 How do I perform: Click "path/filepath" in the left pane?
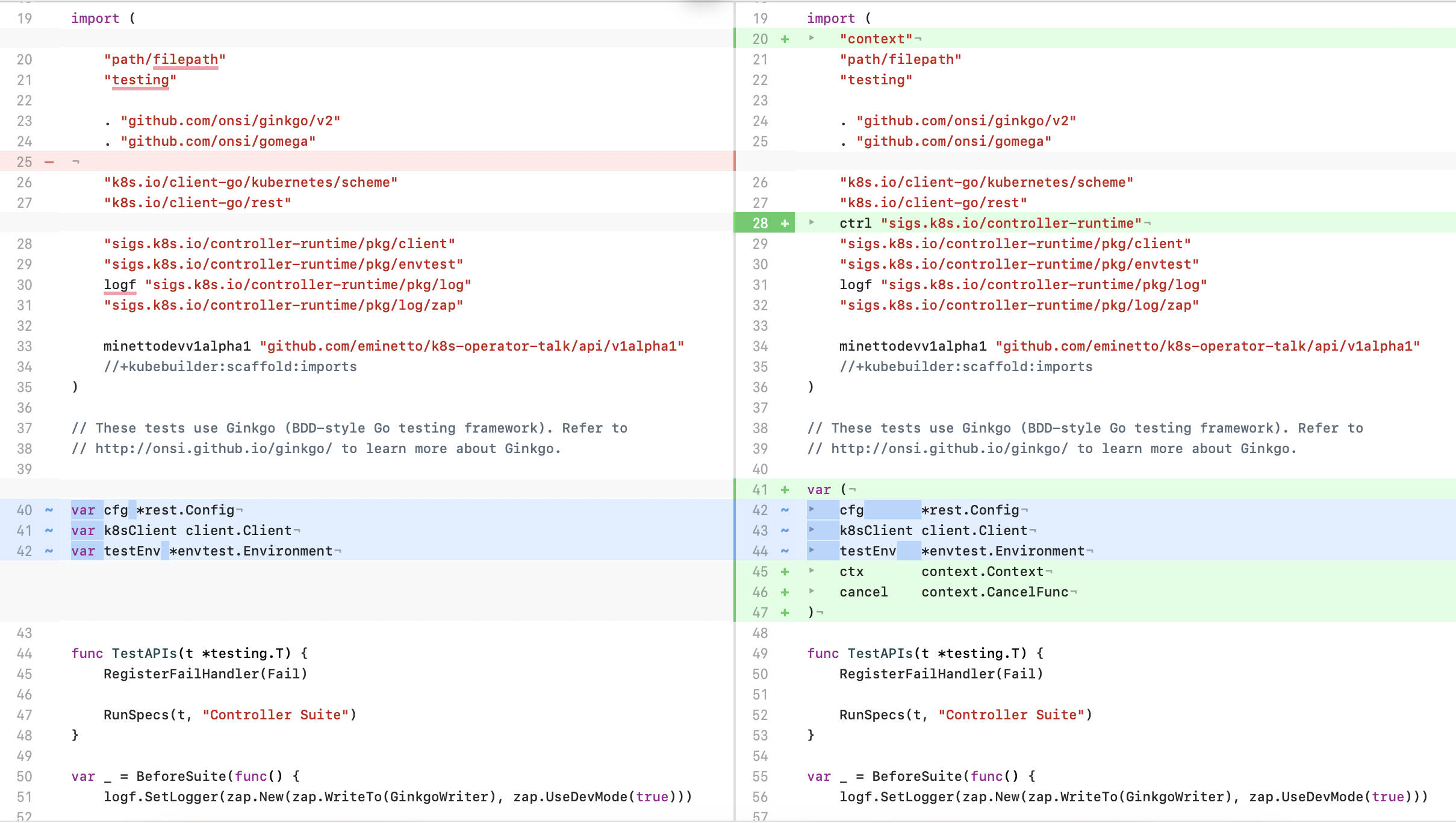click(x=165, y=60)
